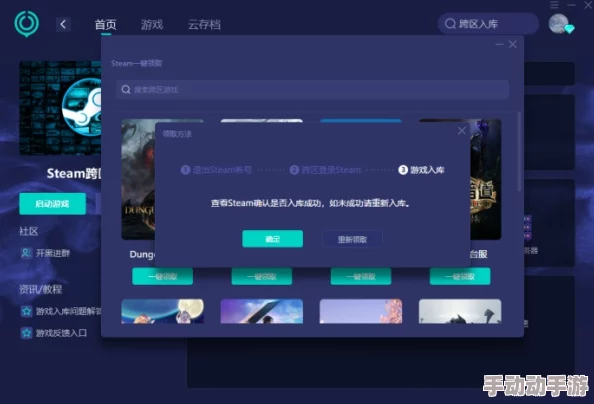The width and height of the screenshot is (594, 404).
Task: Go back using the arrow button
Action: (63, 25)
